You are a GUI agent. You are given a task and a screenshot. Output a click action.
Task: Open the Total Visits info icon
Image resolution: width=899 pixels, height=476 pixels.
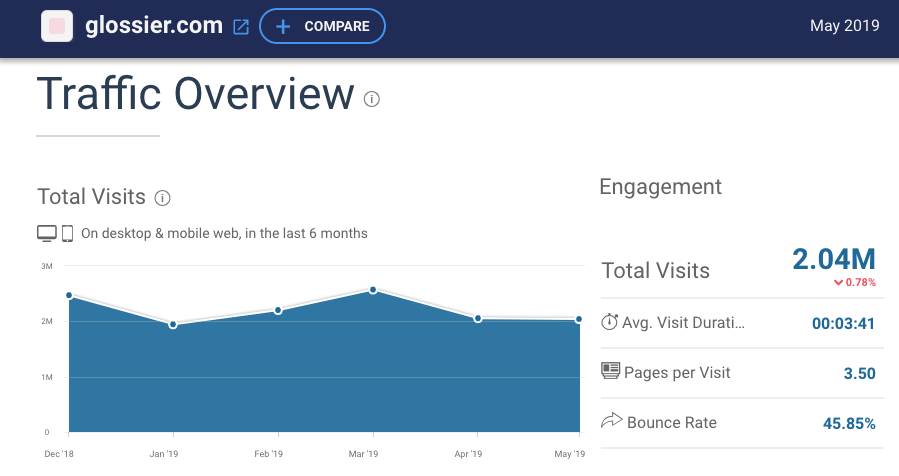tap(162, 198)
